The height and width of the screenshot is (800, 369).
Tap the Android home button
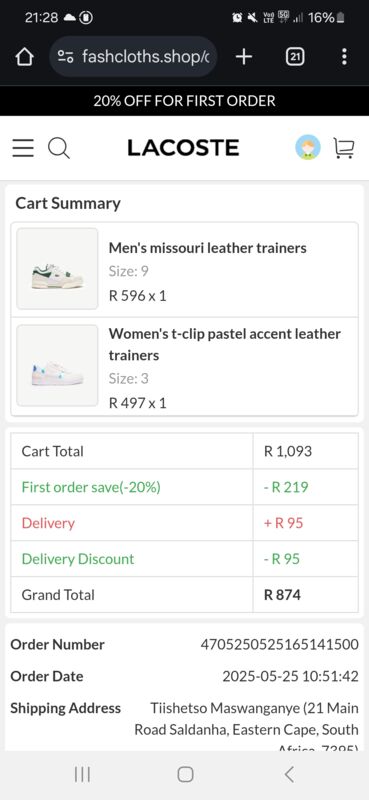[185, 774]
